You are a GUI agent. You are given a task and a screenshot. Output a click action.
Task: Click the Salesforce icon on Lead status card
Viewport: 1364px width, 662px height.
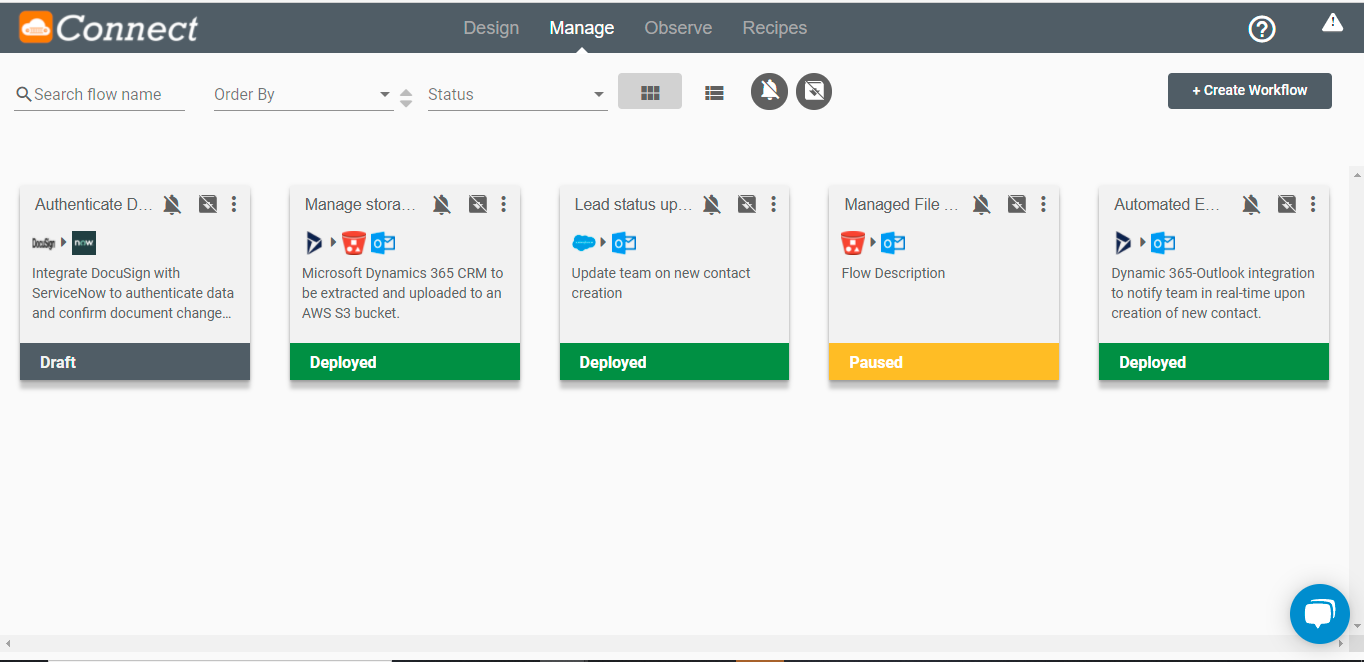[x=585, y=242]
